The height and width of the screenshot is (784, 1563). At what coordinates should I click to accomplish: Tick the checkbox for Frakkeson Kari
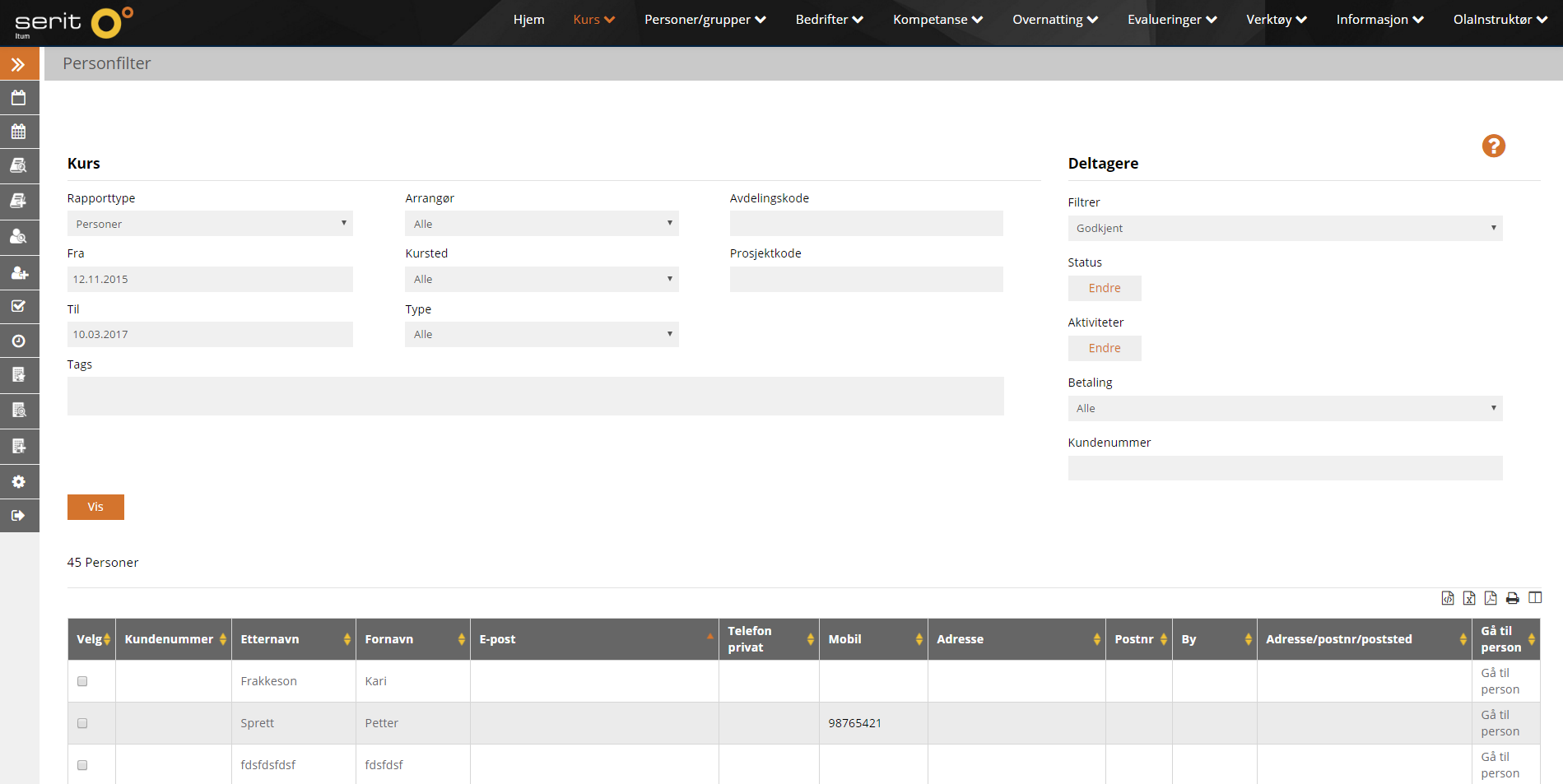[82, 681]
